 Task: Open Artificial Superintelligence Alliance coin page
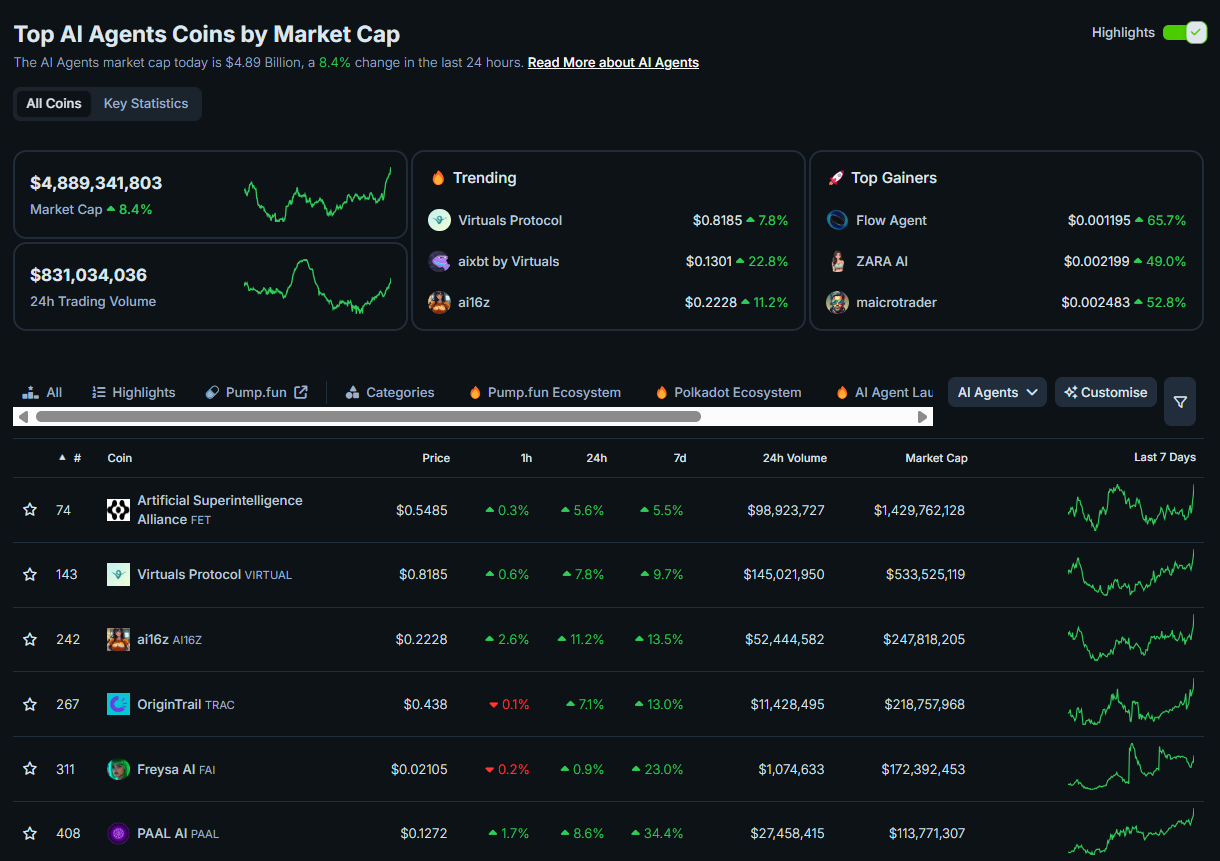pyautogui.click(x=220, y=510)
